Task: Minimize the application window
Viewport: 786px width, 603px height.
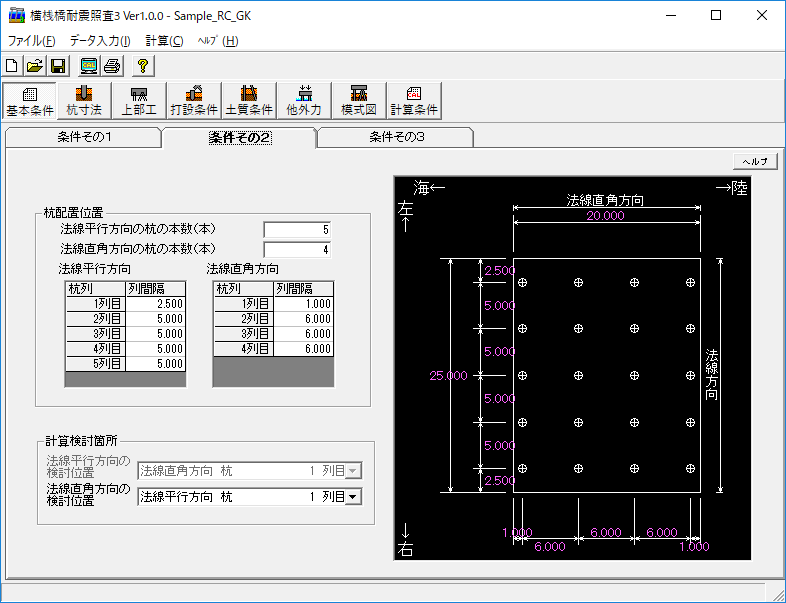Action: [671, 16]
